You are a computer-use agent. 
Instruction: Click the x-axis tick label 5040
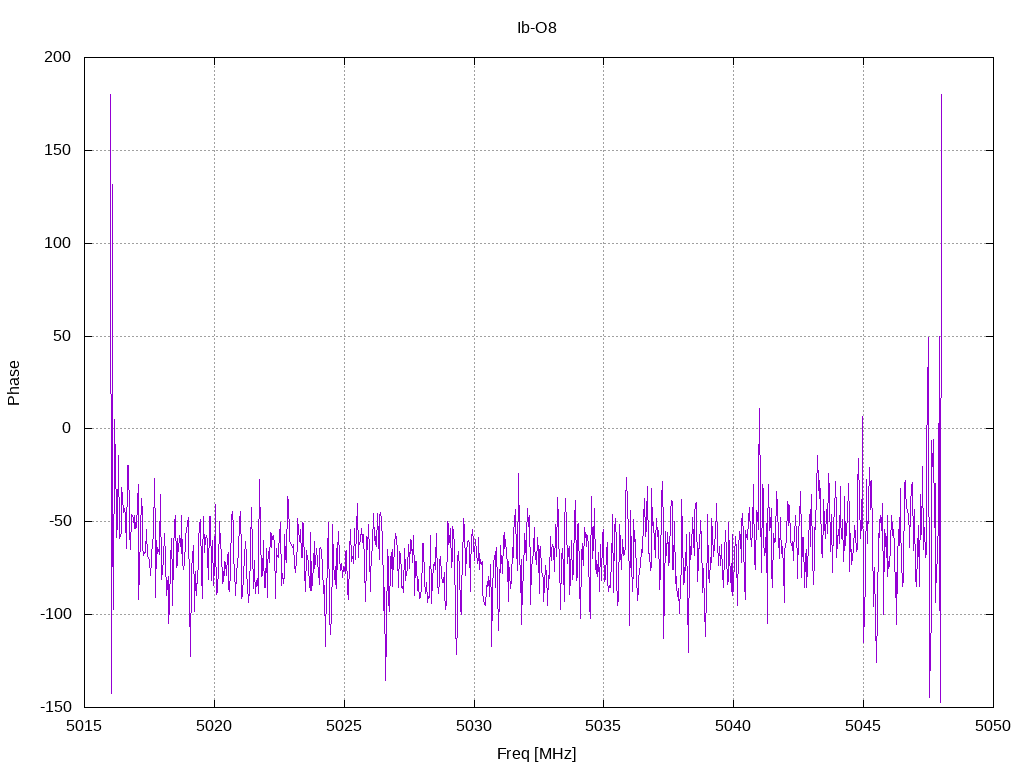tap(733, 726)
